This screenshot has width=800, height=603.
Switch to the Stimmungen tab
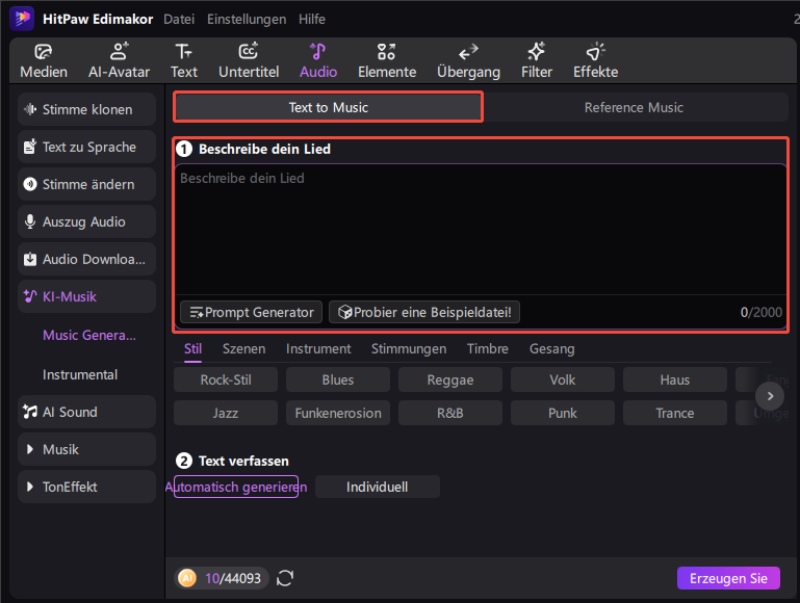point(409,349)
